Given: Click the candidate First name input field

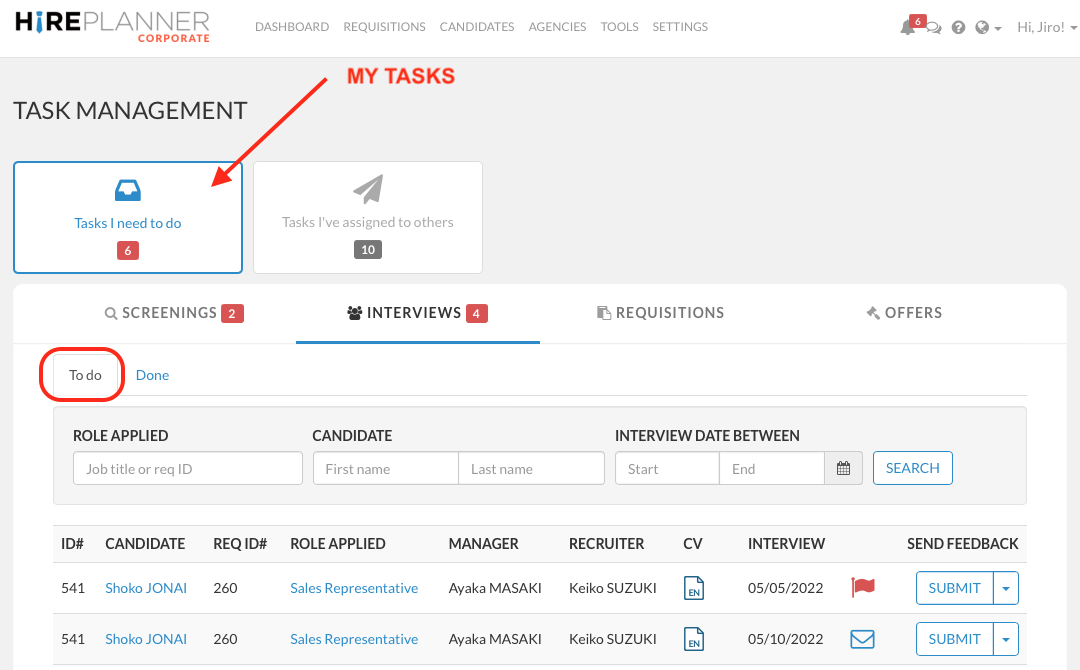Looking at the screenshot, I should [385, 467].
